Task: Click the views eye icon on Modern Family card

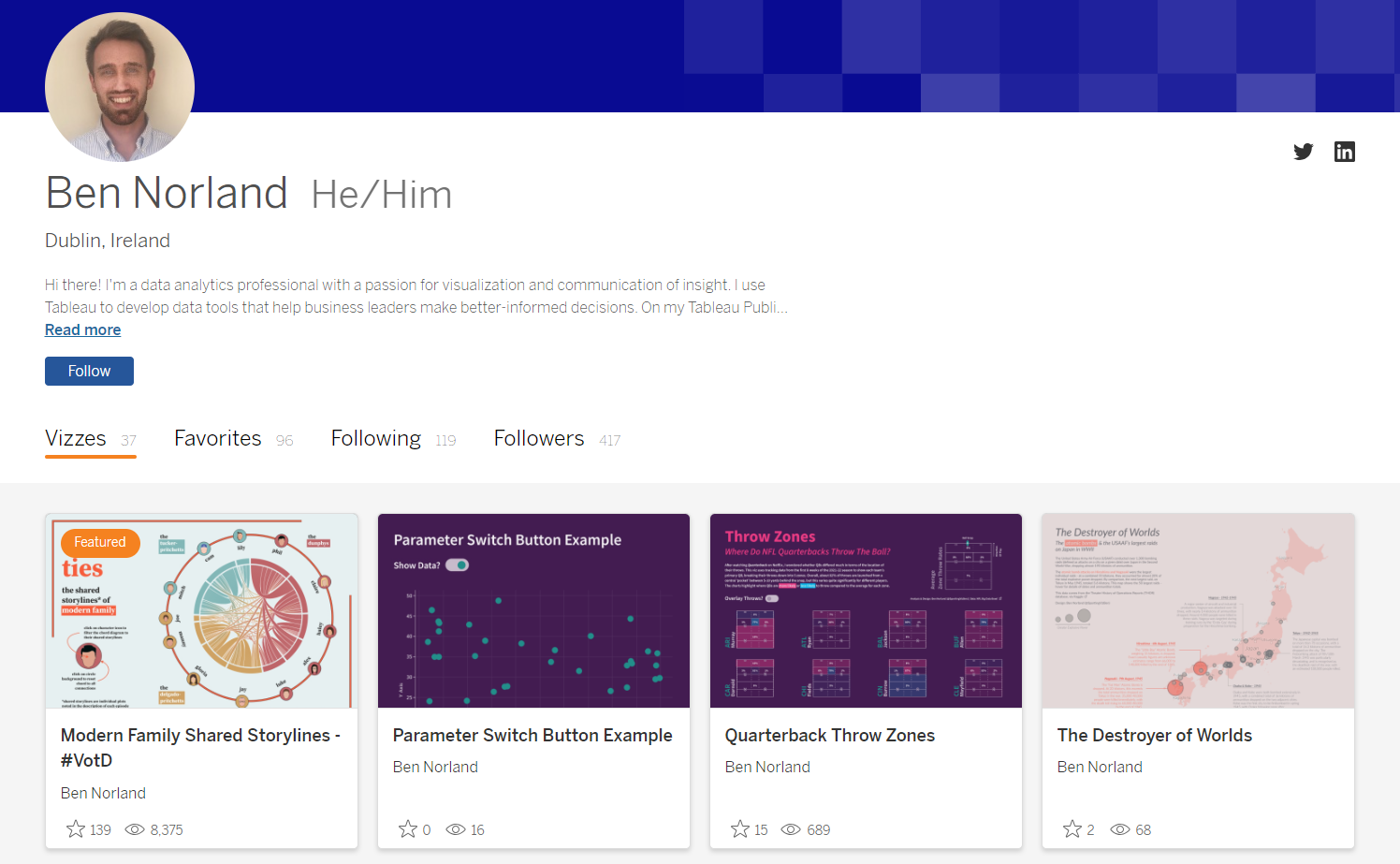Action: (135, 829)
